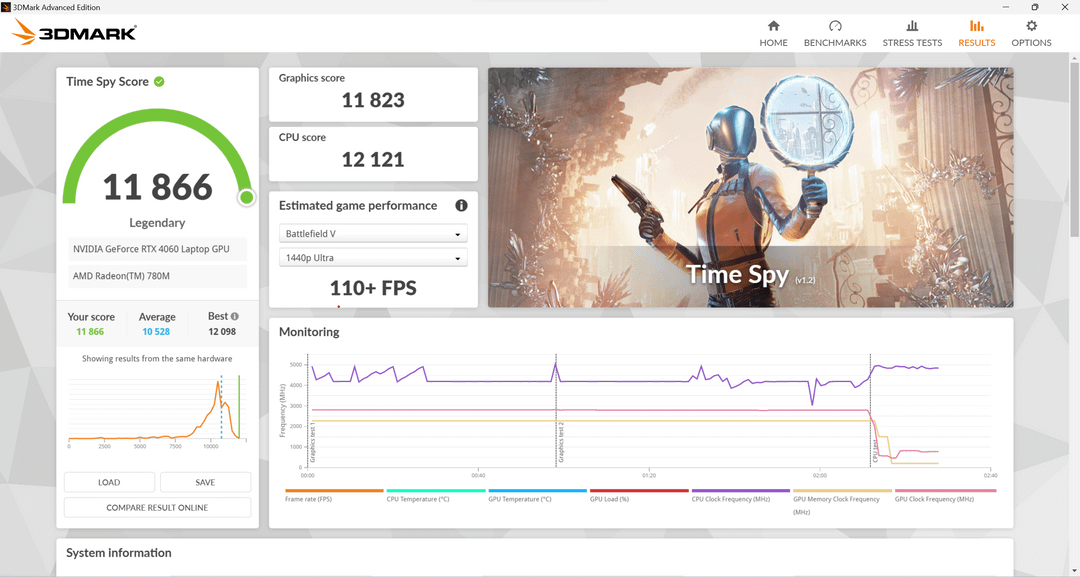This screenshot has width=1080, height=577.
Task: Click the SAVE button
Action: pyautogui.click(x=205, y=482)
